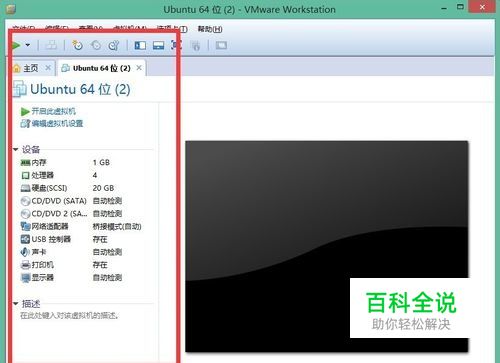The image size is (500, 363).
Task: Open the snapshot manager toolbar icon
Action: (x=114, y=45)
